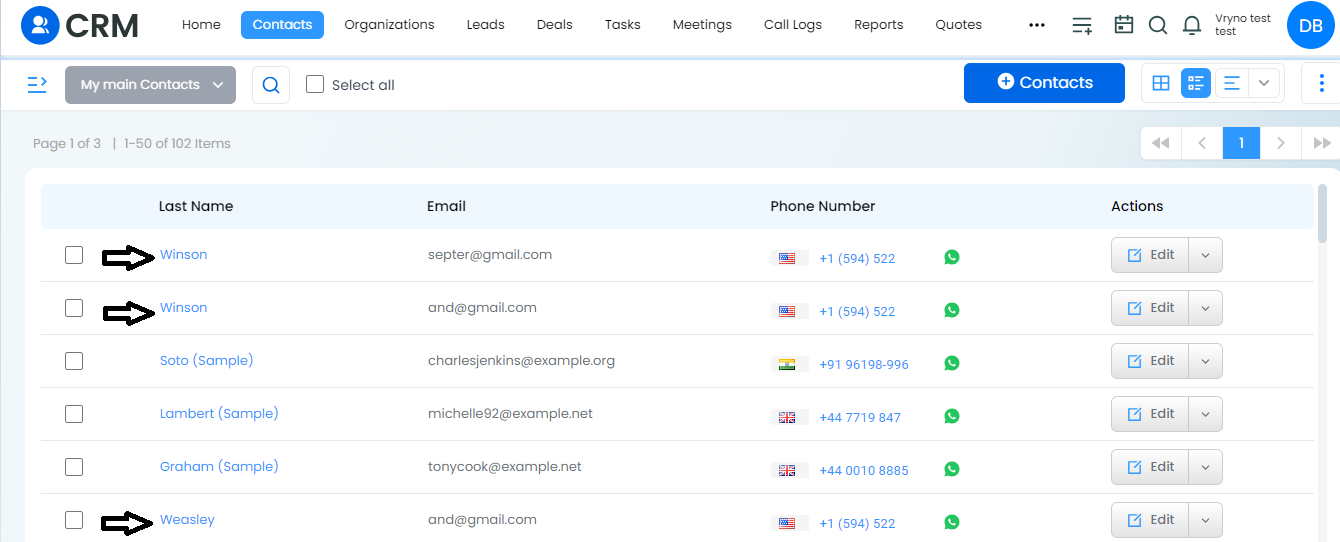This screenshot has width=1340, height=542.
Task: Expand actions dropdown for septer@gmail.com row
Action: (1205, 255)
